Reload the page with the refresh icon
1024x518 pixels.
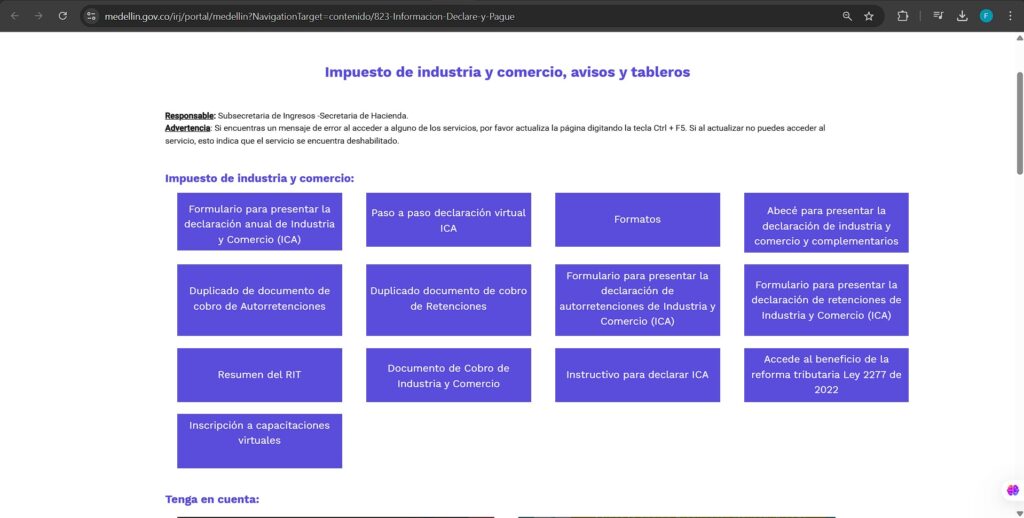click(63, 16)
